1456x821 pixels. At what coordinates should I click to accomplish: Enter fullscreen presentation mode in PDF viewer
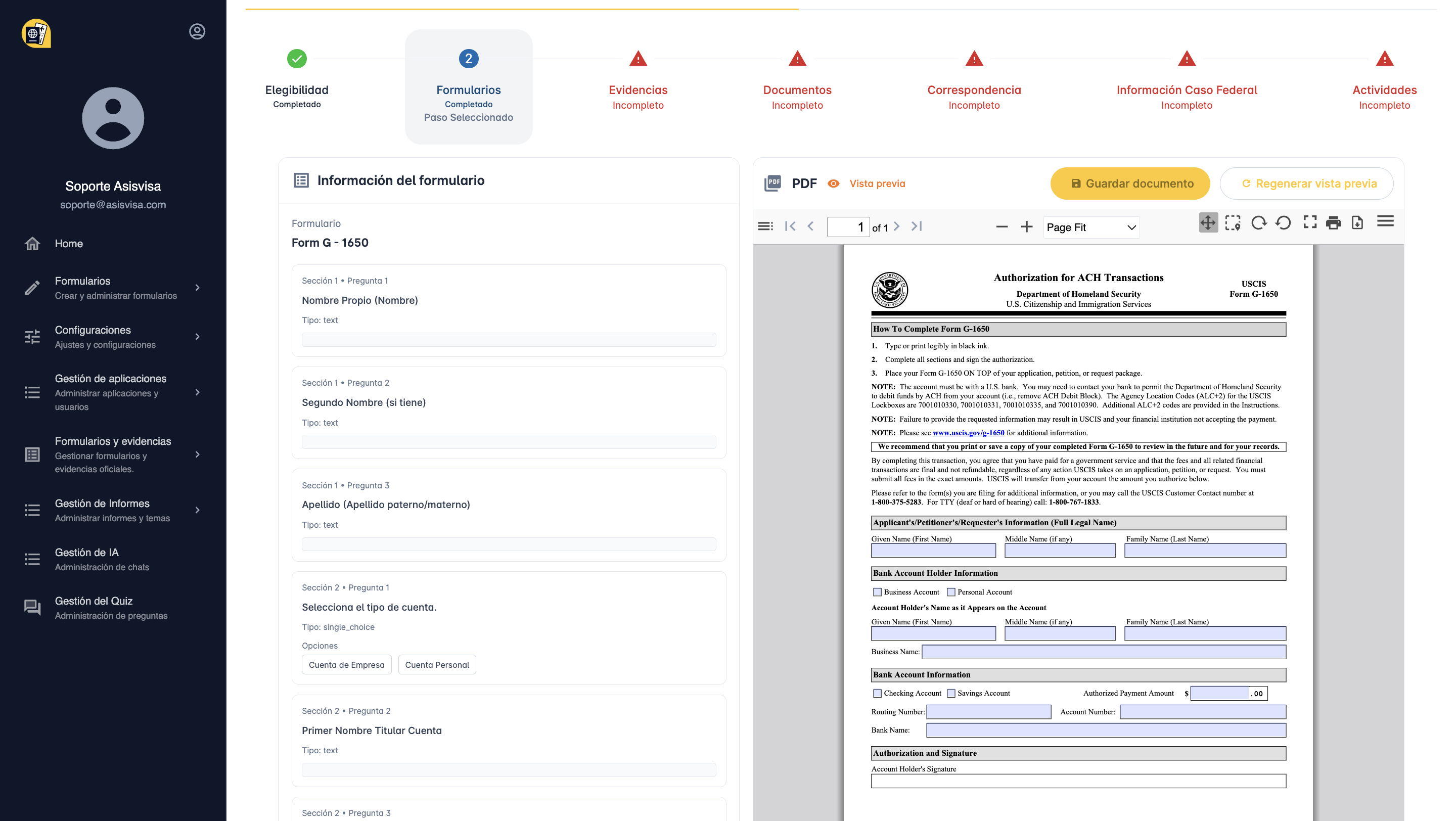click(x=1309, y=222)
